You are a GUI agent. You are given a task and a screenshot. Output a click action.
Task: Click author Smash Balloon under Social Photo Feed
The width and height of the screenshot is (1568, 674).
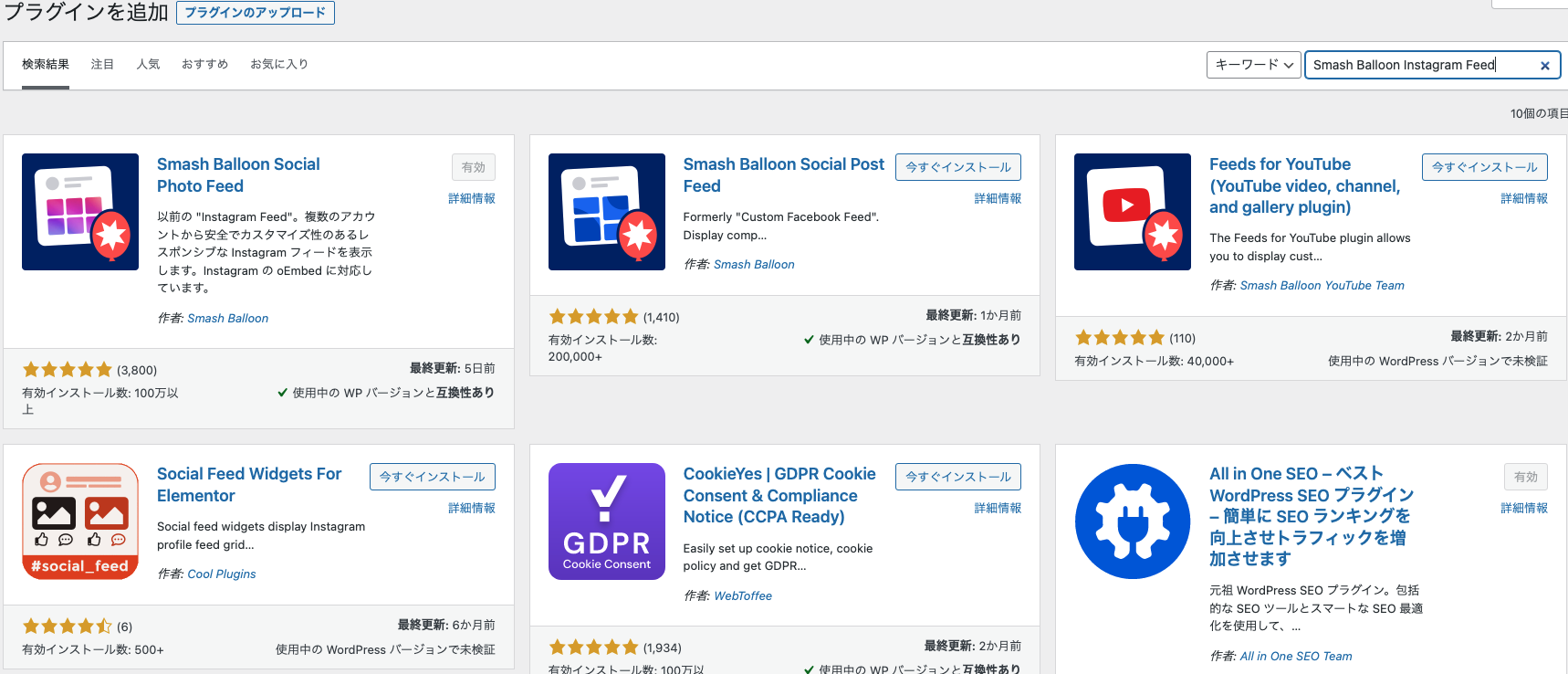(x=227, y=319)
